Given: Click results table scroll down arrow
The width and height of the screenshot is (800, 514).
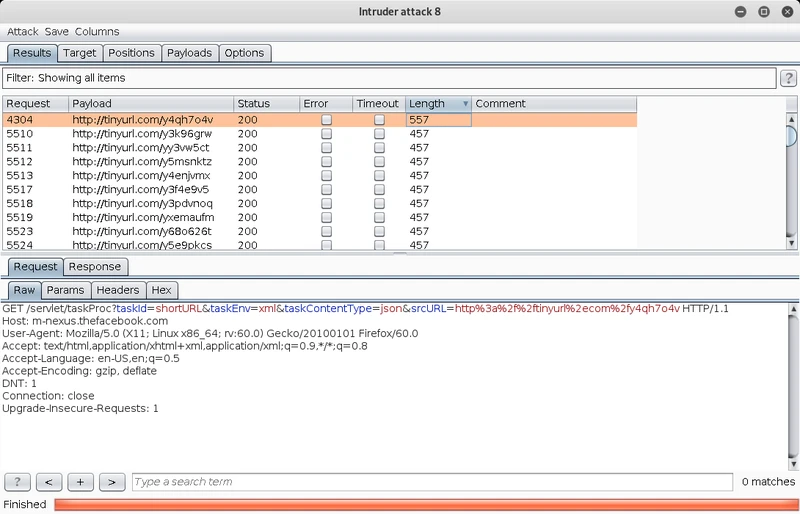Looking at the screenshot, I should (791, 243).
